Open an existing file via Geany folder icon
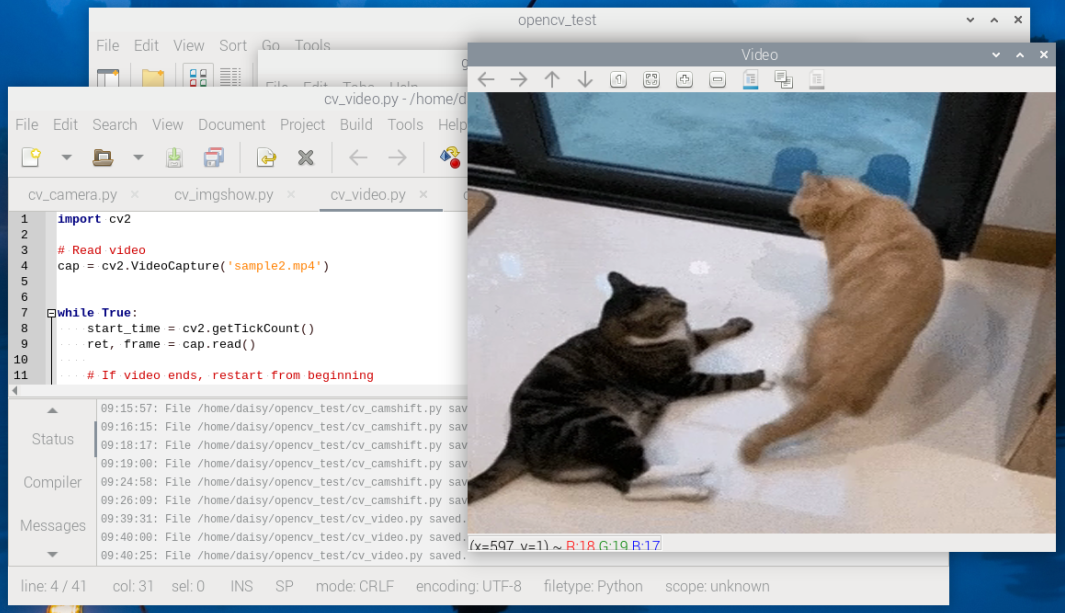This screenshot has width=1065, height=613. [x=103, y=157]
